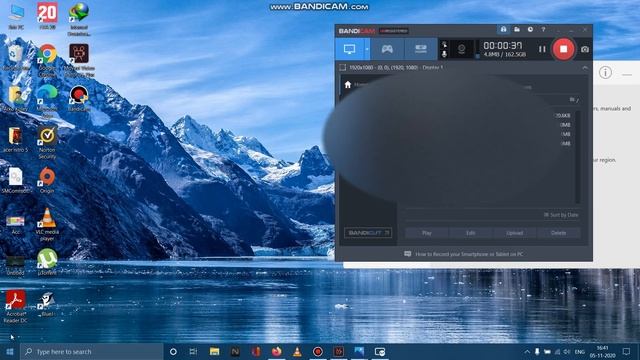Image resolution: width=640 pixels, height=360 pixels.
Task: Open the uTorrent desktop shortcut
Action: coord(47,261)
